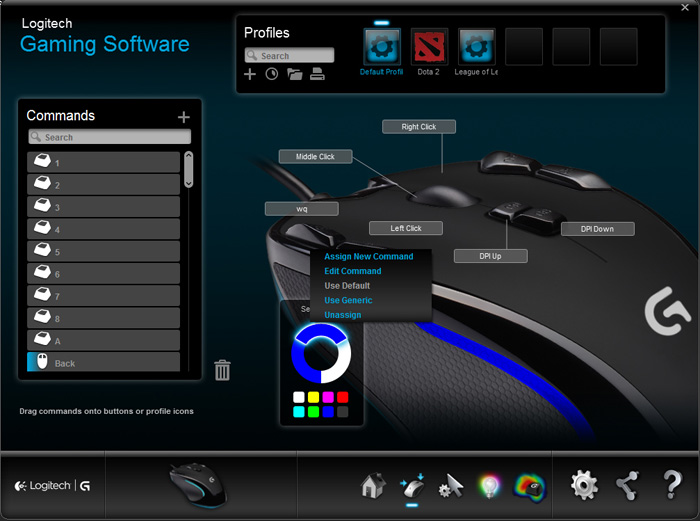Choose Edit Command from context menu
Viewport: 700px width, 521px height.
[x=353, y=271]
